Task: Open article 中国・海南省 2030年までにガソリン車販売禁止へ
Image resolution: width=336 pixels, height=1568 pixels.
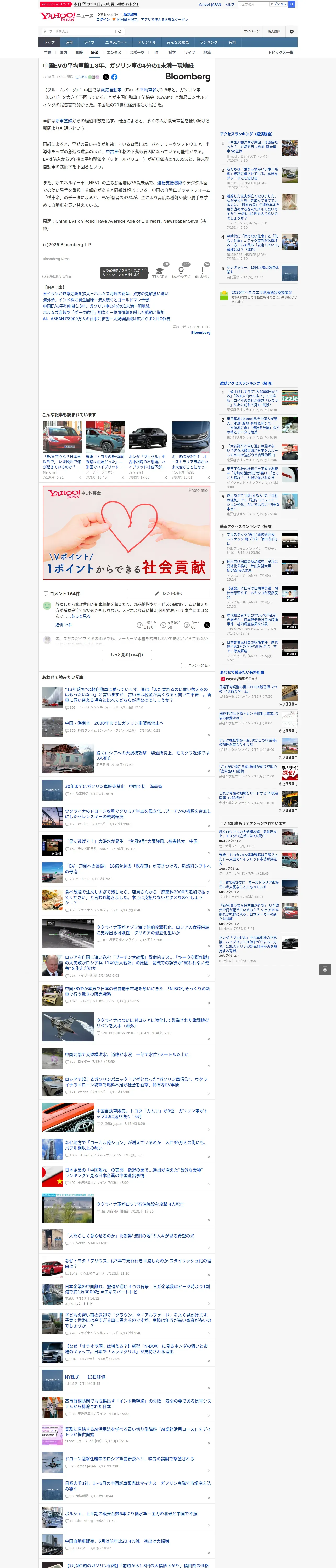Action: 114,723
